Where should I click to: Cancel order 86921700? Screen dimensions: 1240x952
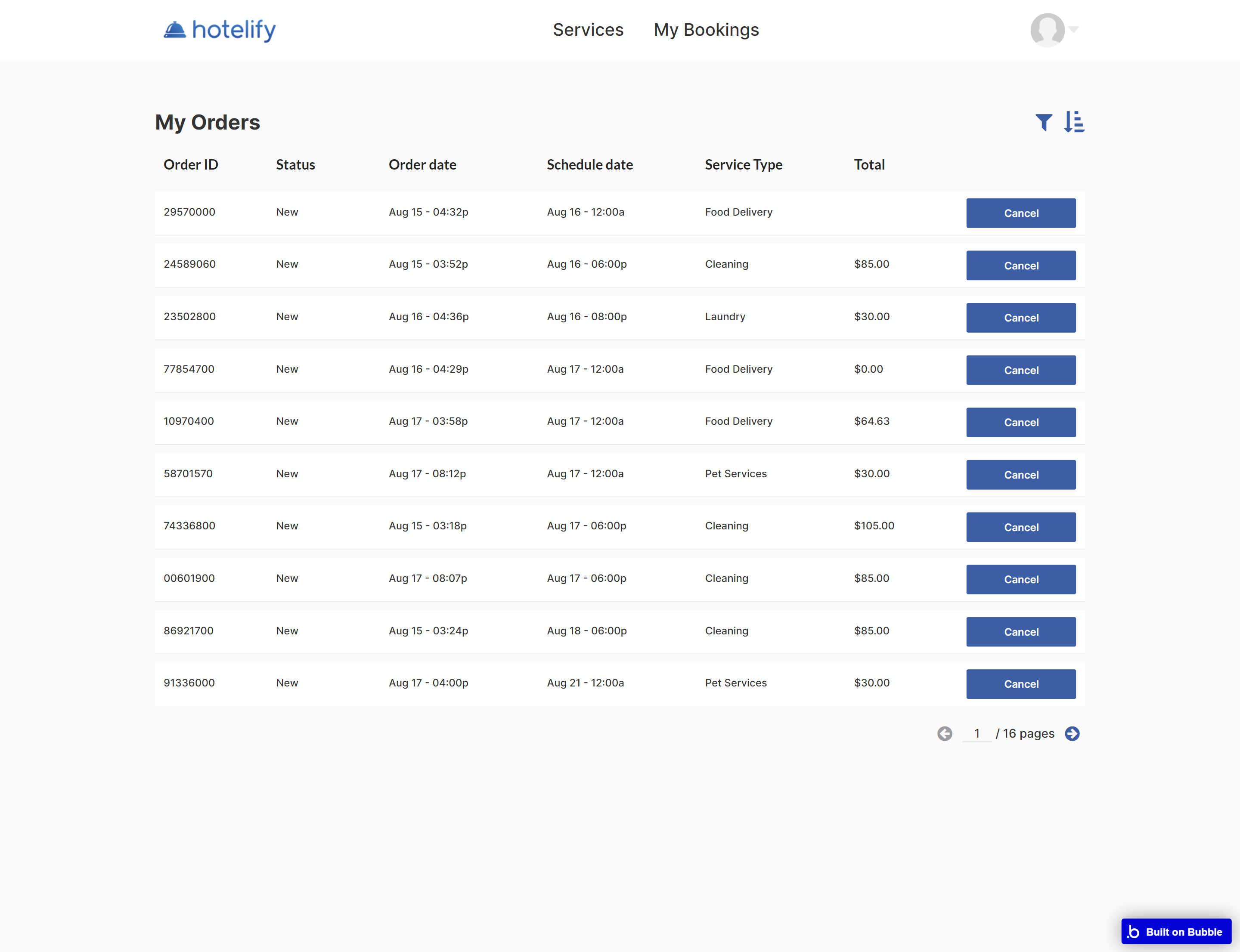pyautogui.click(x=1020, y=632)
